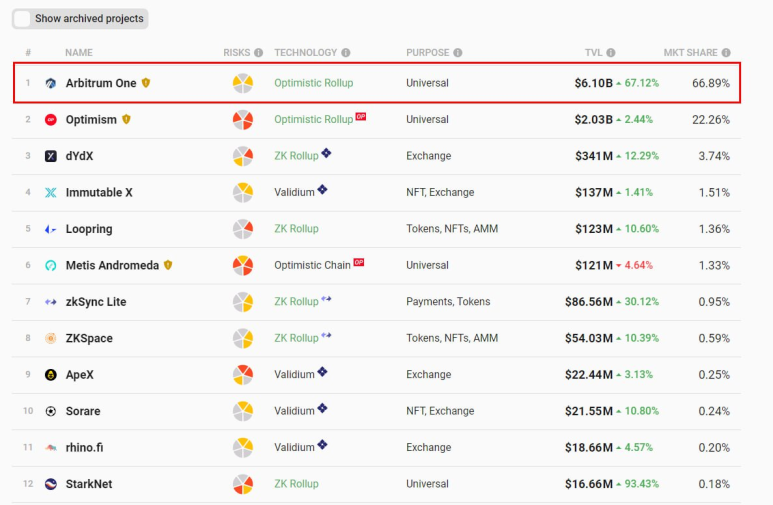This screenshot has width=773, height=505.
Task: Click the shield badge next to Optimism
Action: point(126,119)
